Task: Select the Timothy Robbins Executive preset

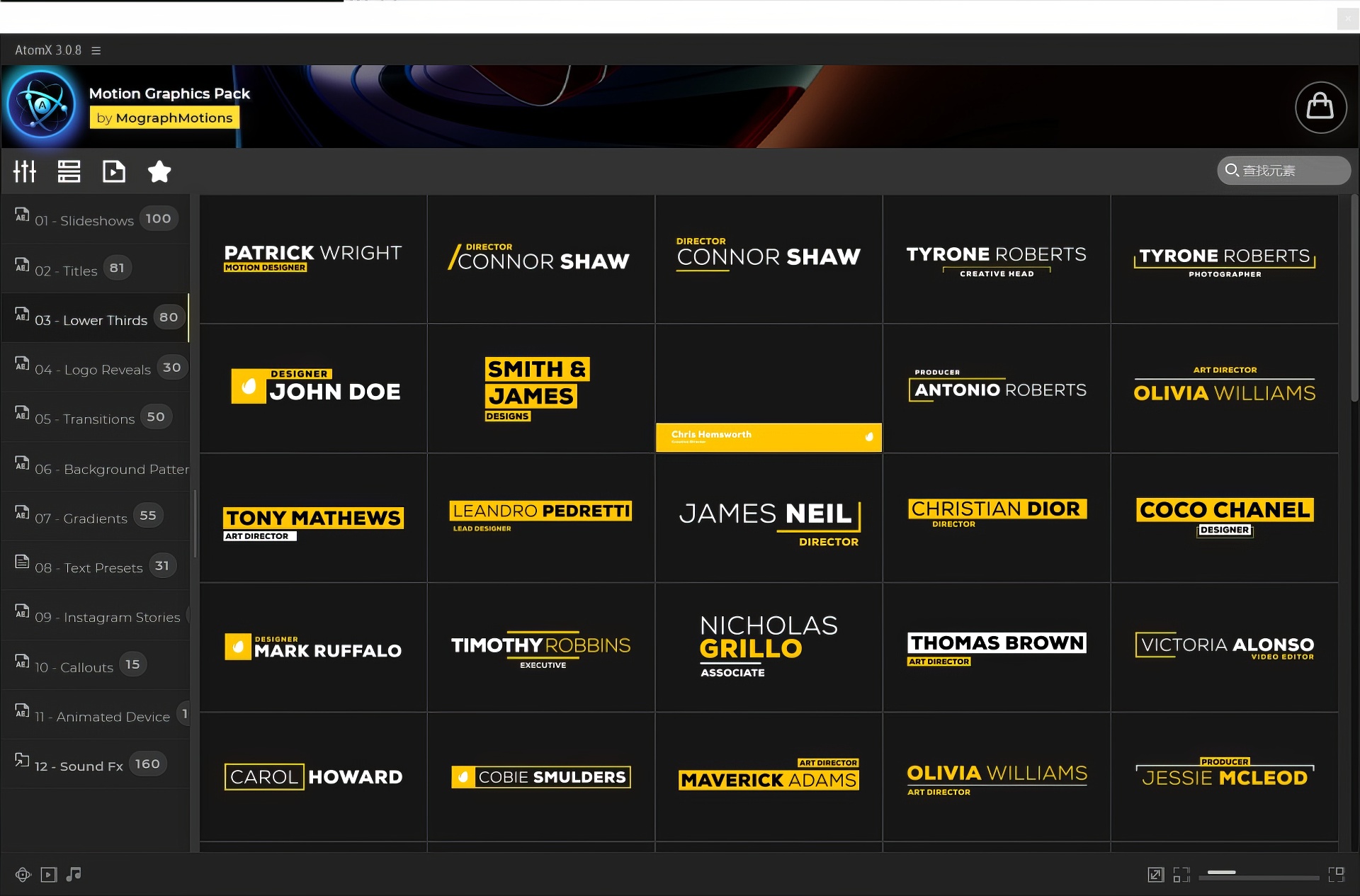Action: point(541,647)
